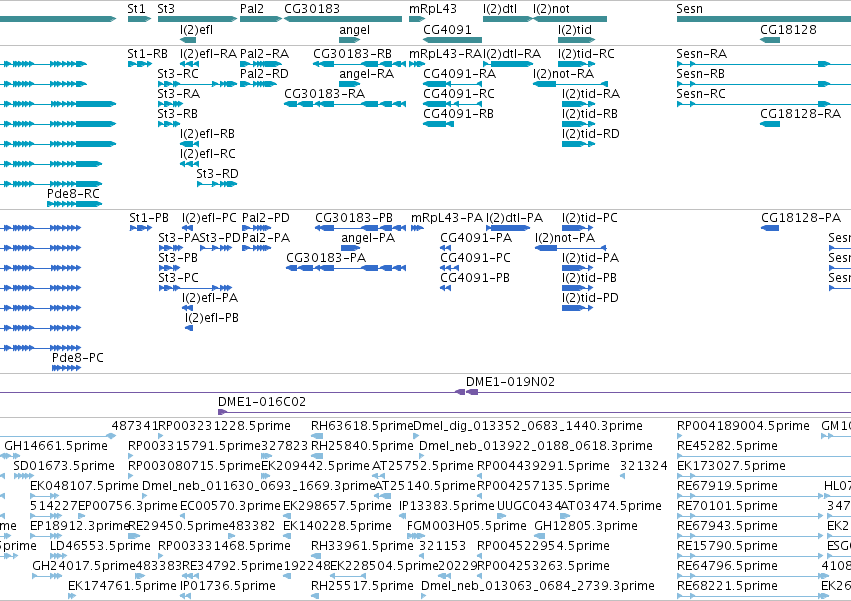The image size is (851, 601).
Task: Select the l(2)not gene label
Action: (x=551, y=9)
